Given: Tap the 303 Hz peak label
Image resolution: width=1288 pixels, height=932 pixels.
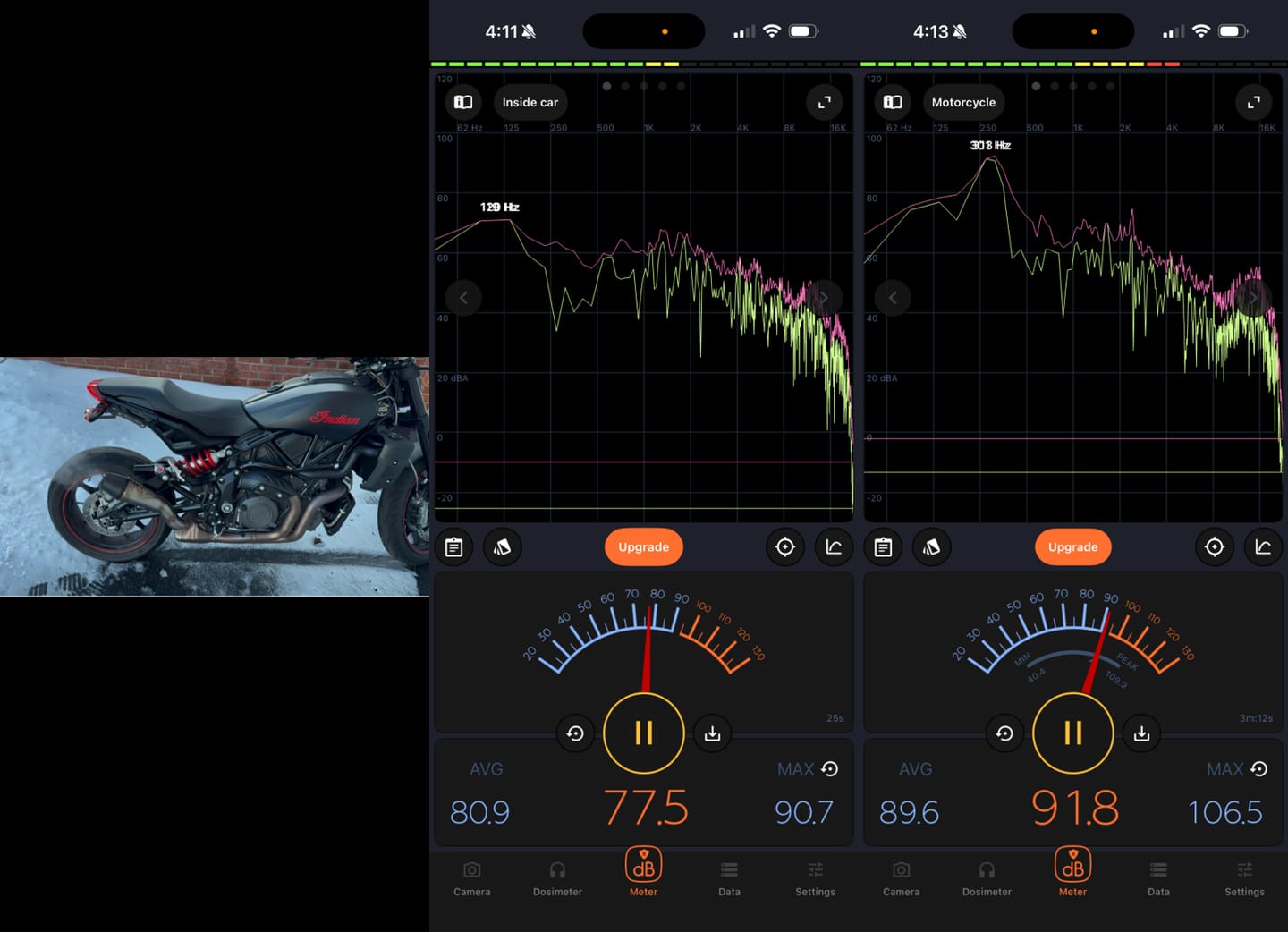Looking at the screenshot, I should pyautogui.click(x=990, y=145).
